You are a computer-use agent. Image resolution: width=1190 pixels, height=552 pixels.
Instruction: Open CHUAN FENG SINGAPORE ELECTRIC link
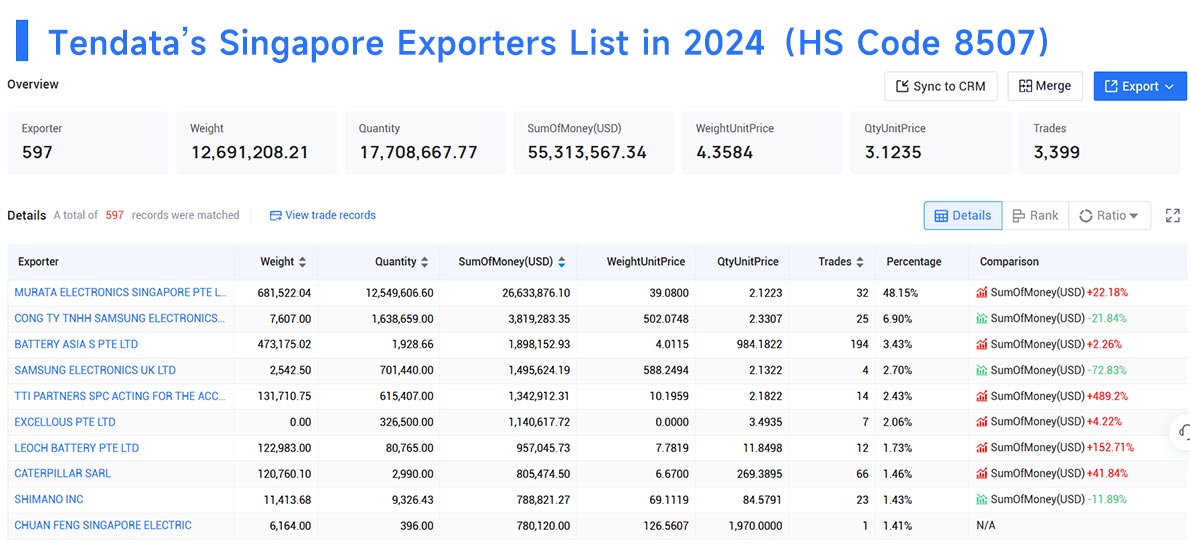pyautogui.click(x=103, y=525)
